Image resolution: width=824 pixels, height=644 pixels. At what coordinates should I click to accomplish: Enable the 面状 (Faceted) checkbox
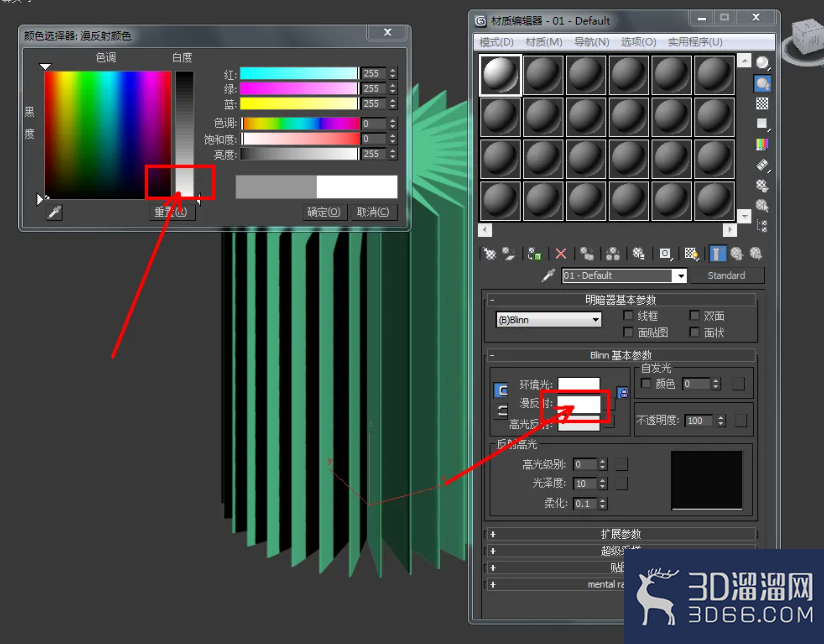[x=694, y=332]
